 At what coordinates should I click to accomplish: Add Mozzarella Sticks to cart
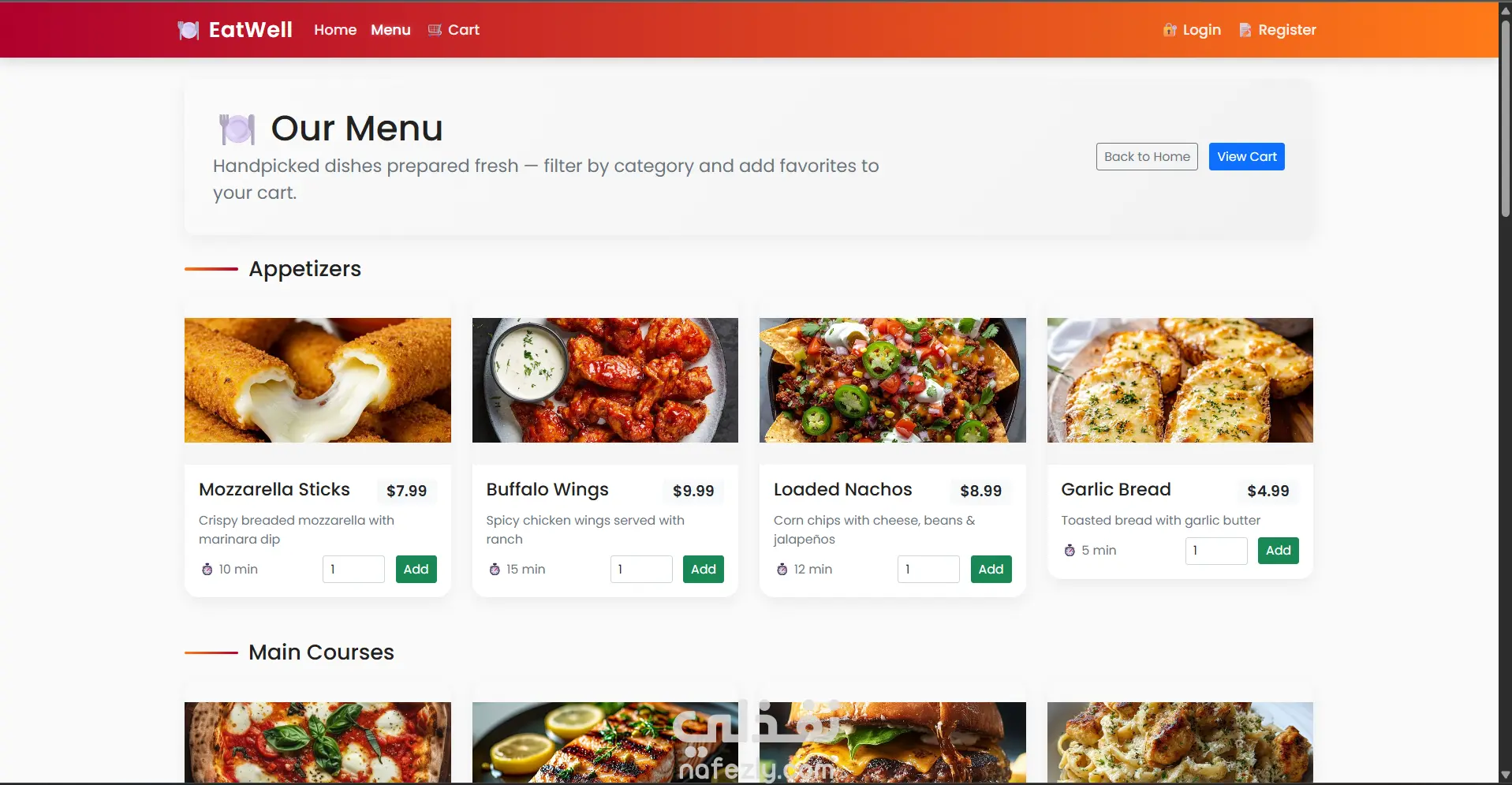(416, 569)
